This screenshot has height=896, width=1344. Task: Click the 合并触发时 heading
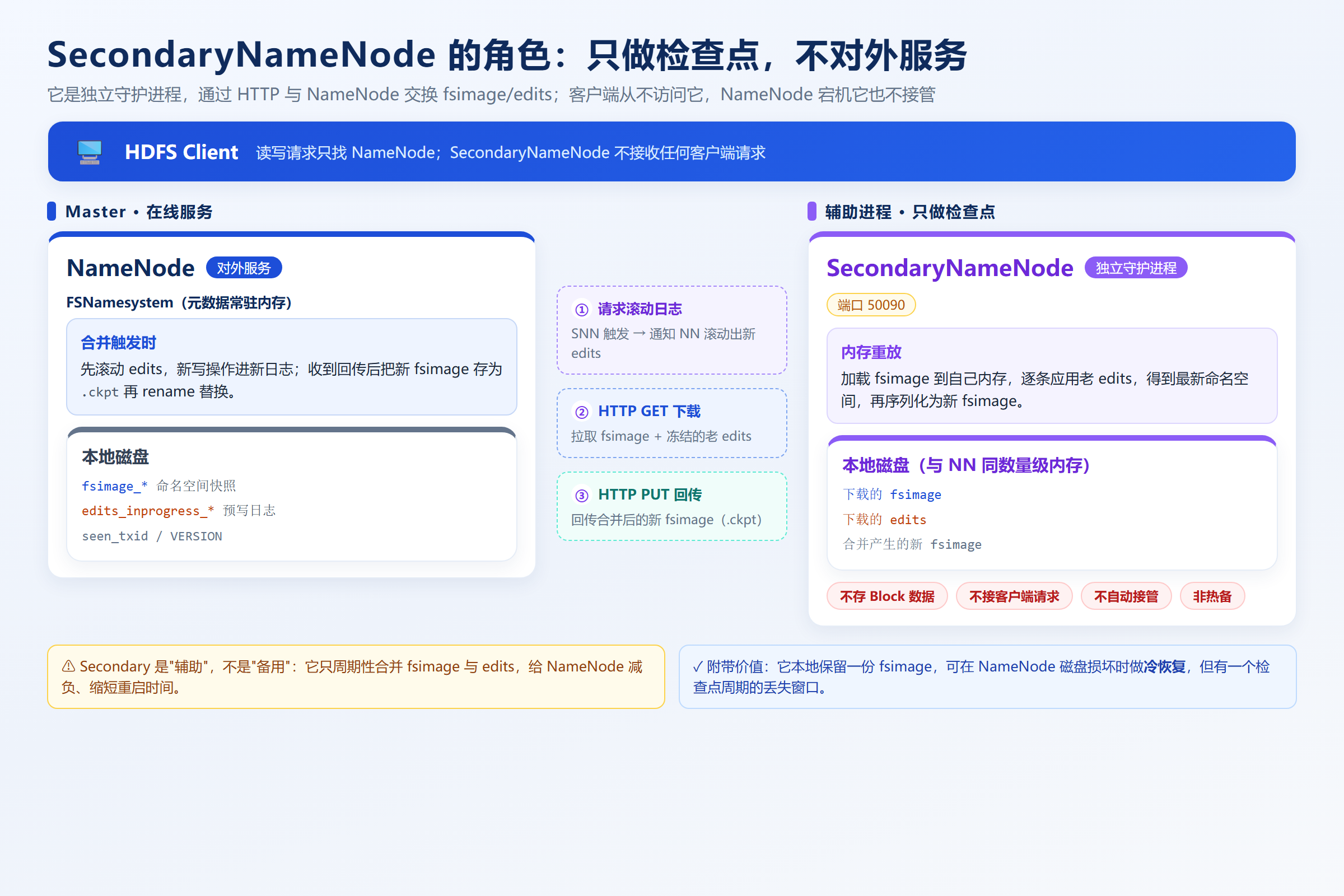118,343
